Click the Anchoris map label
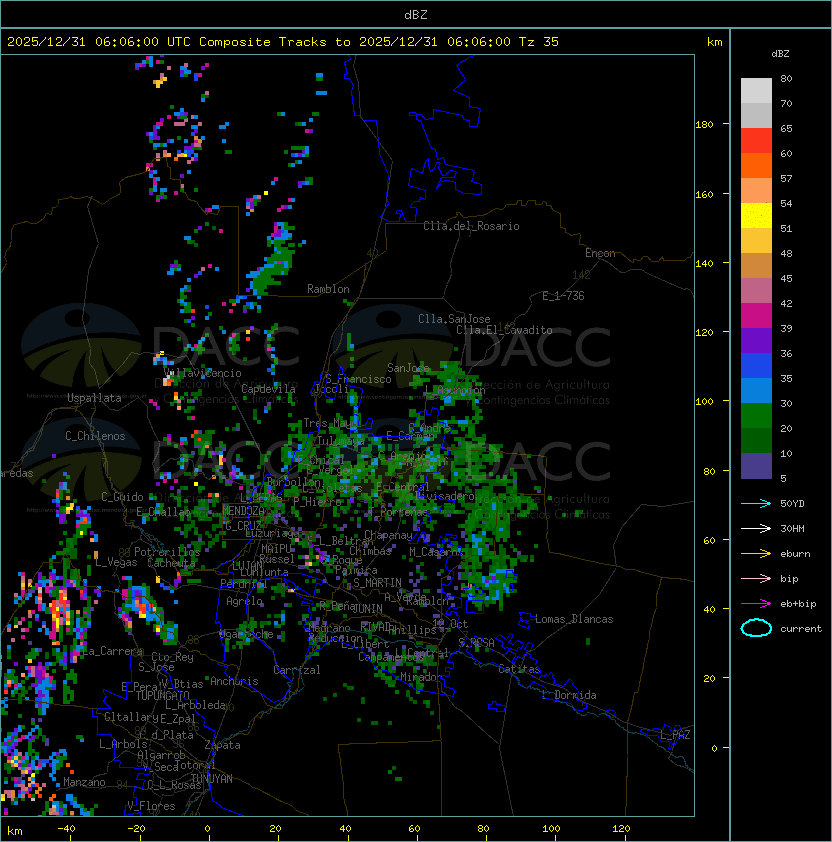The width and height of the screenshot is (832, 842). point(234,681)
